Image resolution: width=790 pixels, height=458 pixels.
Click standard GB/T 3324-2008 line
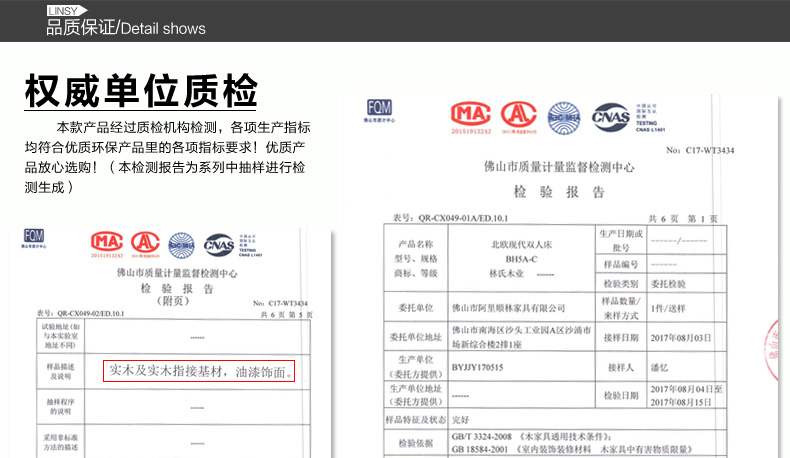pos(532,436)
